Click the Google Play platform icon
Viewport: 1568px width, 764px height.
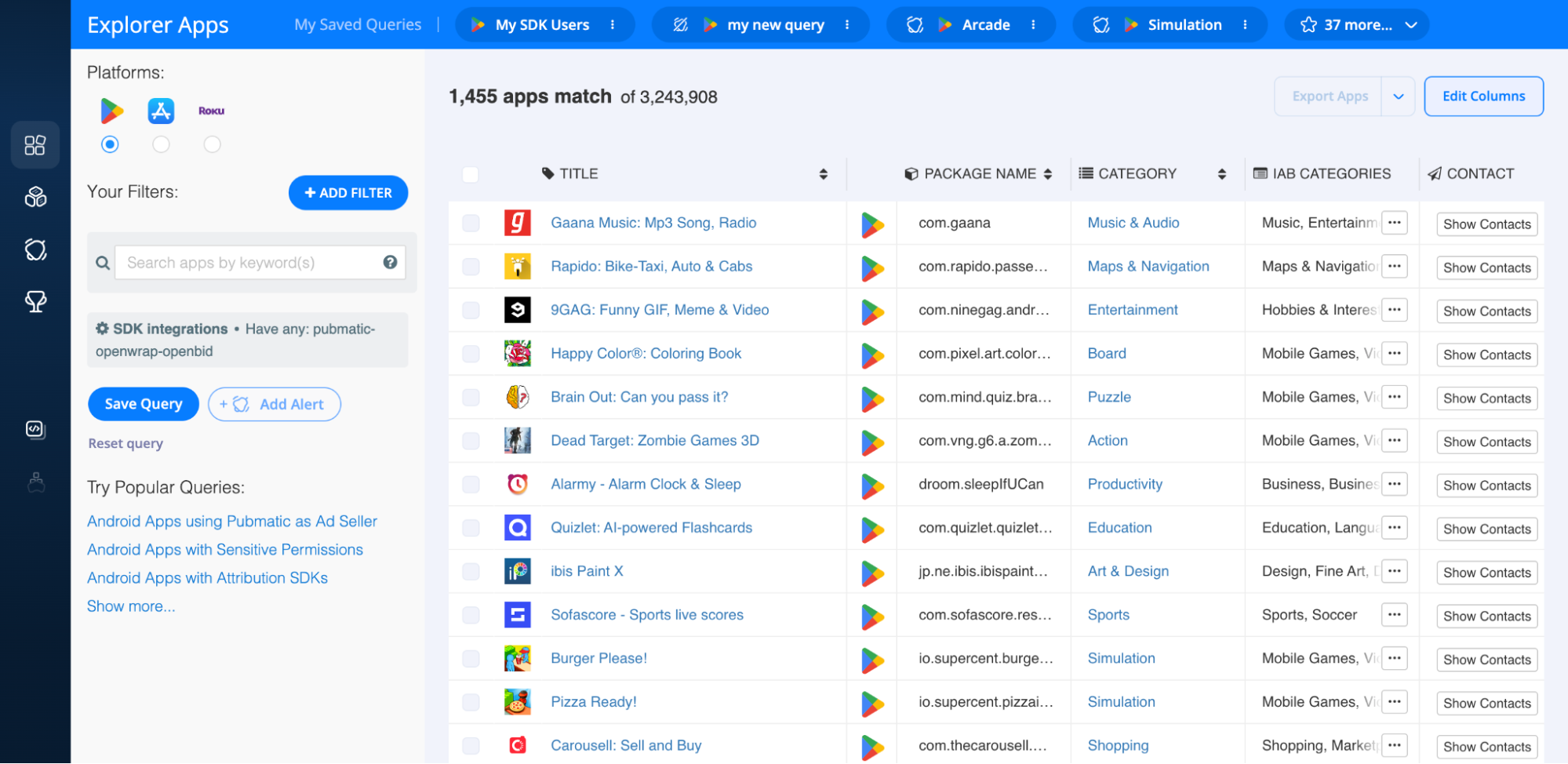tap(111, 111)
